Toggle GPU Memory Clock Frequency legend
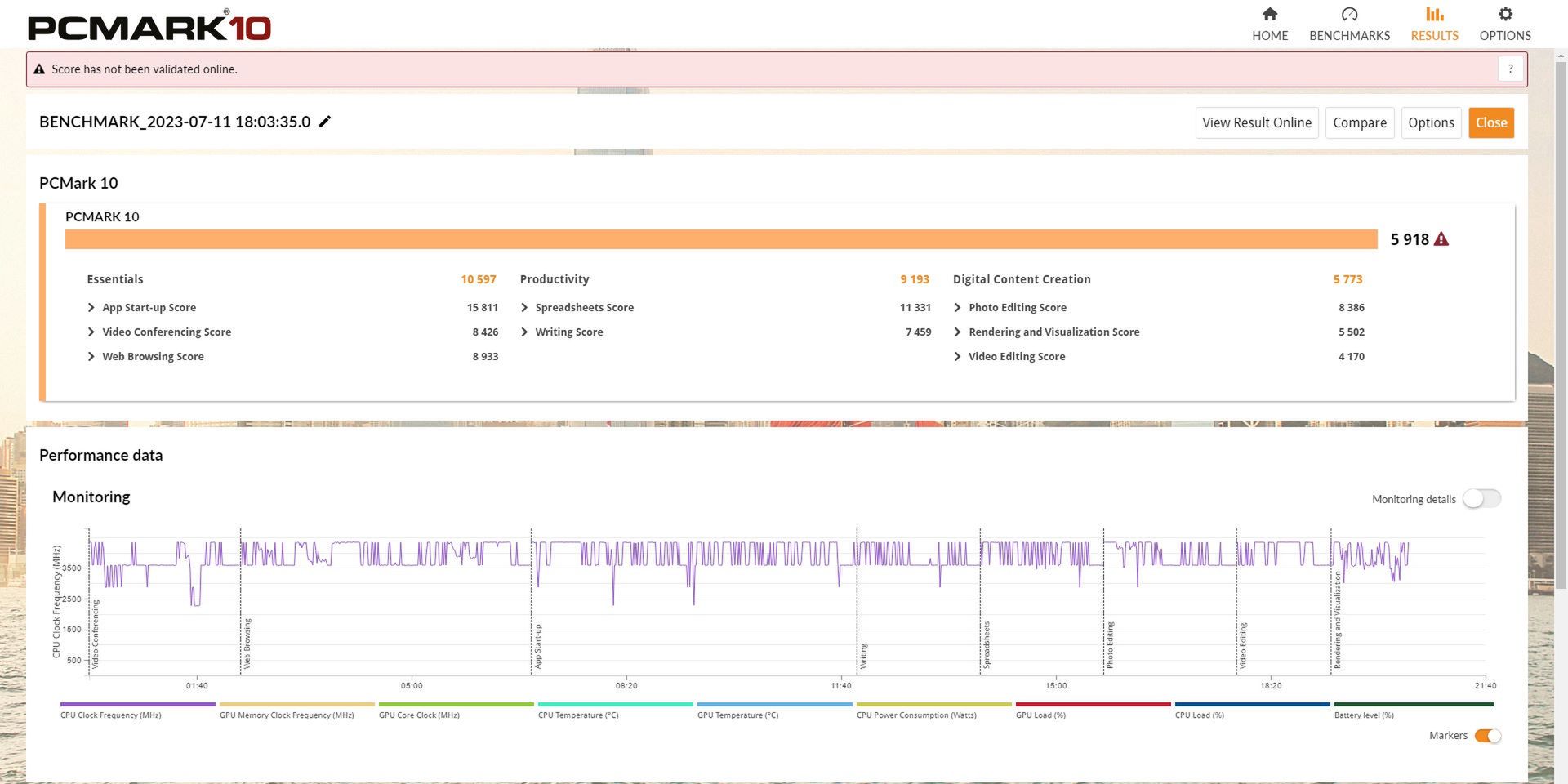 (x=296, y=710)
